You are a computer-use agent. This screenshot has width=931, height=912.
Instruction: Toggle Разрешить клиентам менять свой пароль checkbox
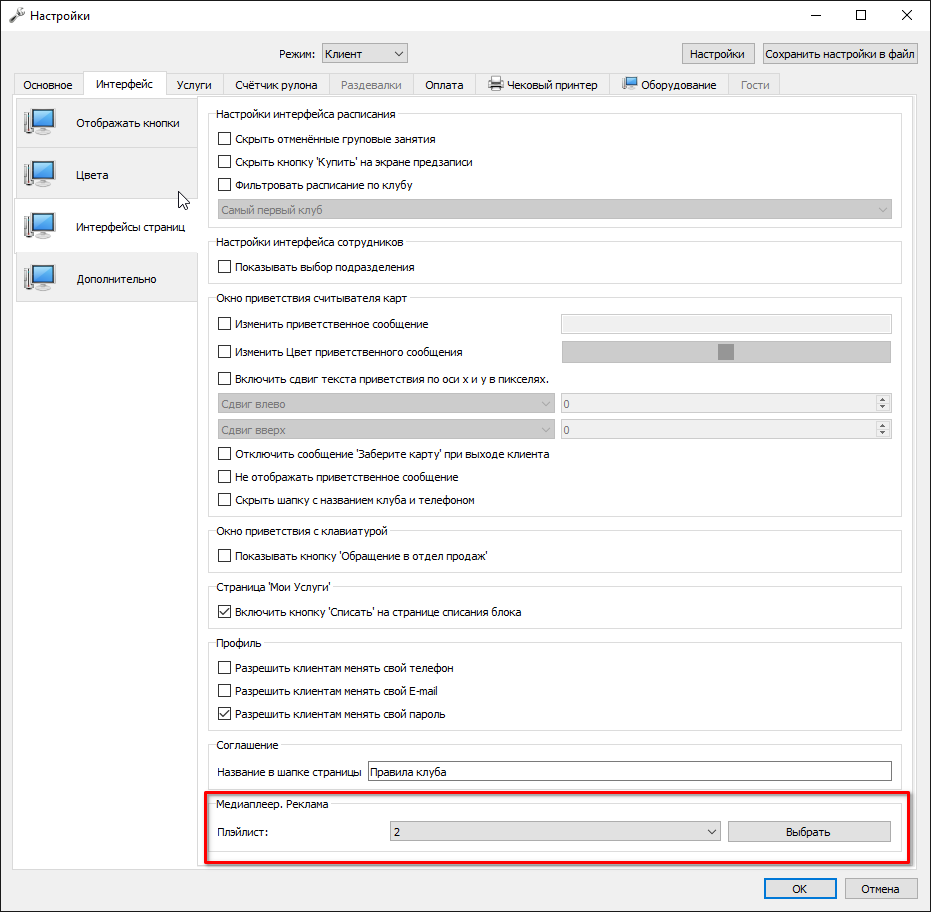click(224, 714)
